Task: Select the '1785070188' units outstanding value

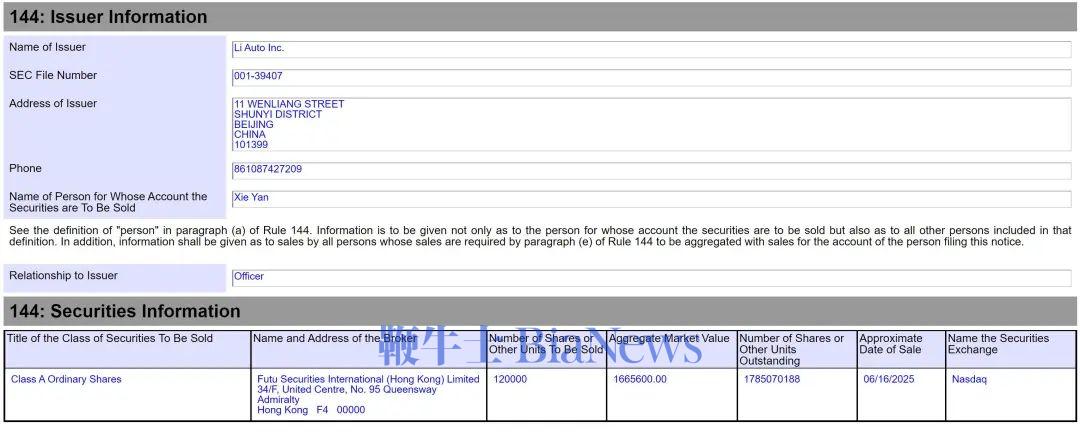Action: point(772,379)
